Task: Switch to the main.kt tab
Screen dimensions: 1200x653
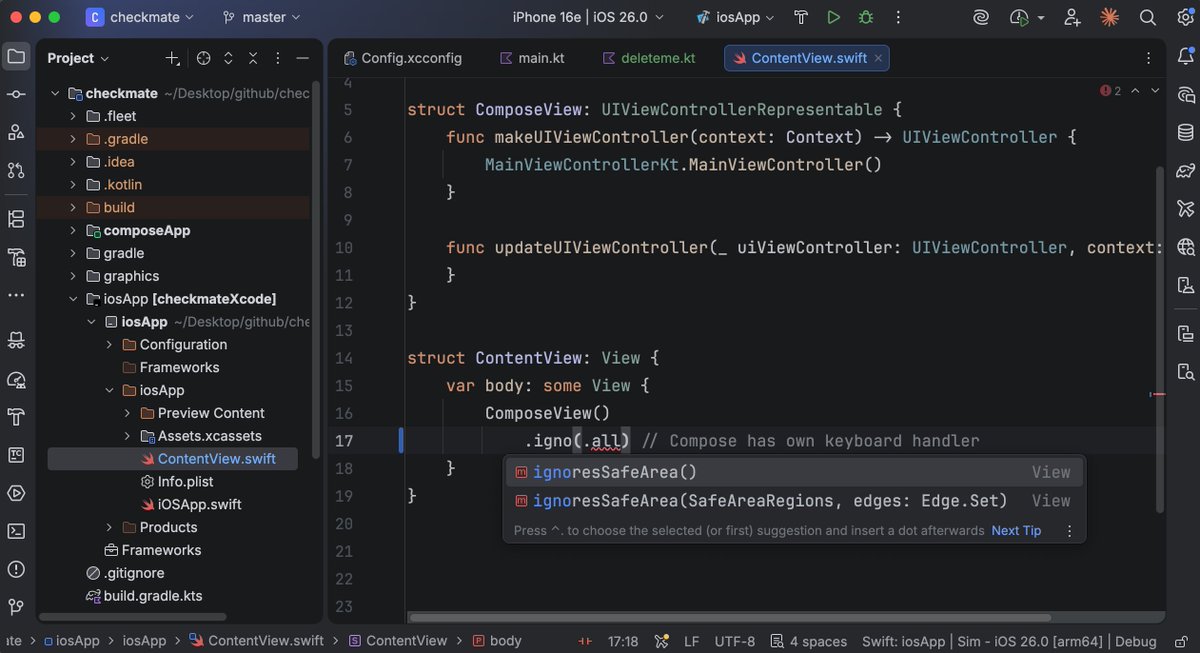Action: pos(532,58)
